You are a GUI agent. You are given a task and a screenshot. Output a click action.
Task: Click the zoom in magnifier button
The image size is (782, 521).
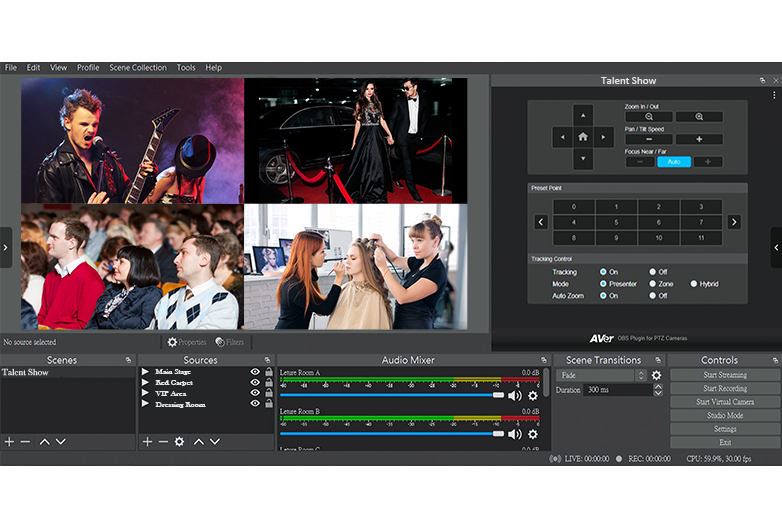click(x=699, y=117)
